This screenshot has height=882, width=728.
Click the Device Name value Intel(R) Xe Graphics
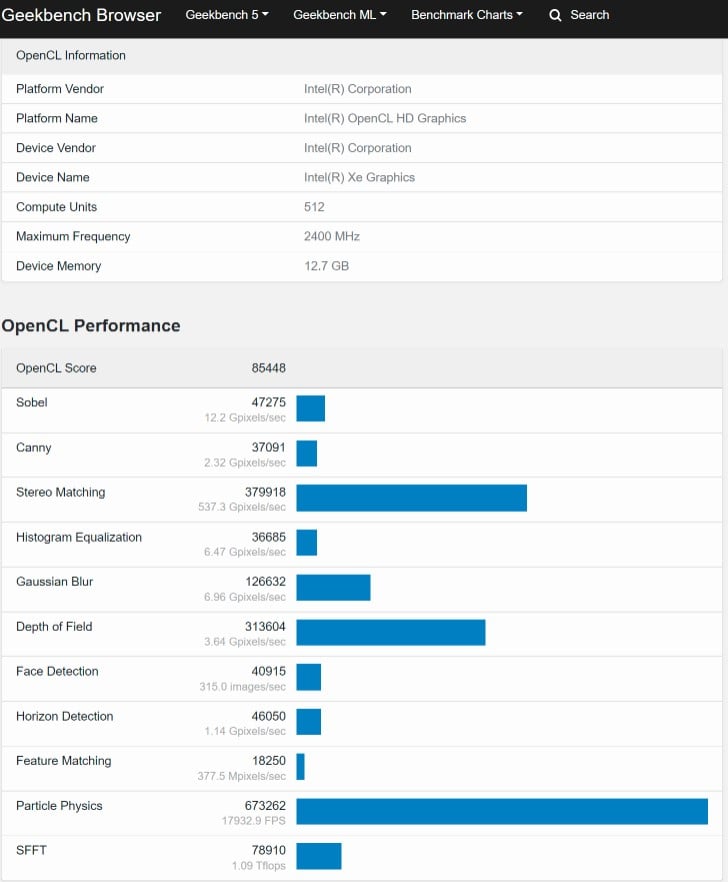pyautogui.click(x=359, y=177)
